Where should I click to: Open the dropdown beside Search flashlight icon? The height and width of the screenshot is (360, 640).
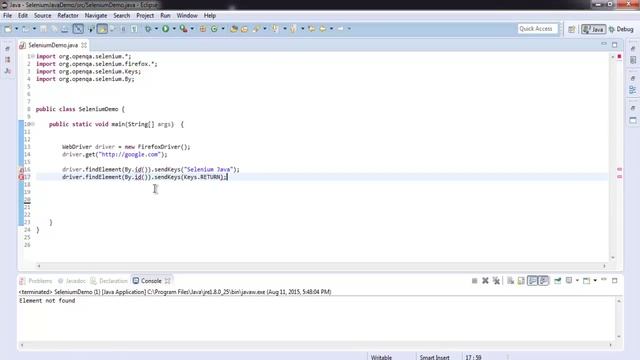(x=265, y=29)
